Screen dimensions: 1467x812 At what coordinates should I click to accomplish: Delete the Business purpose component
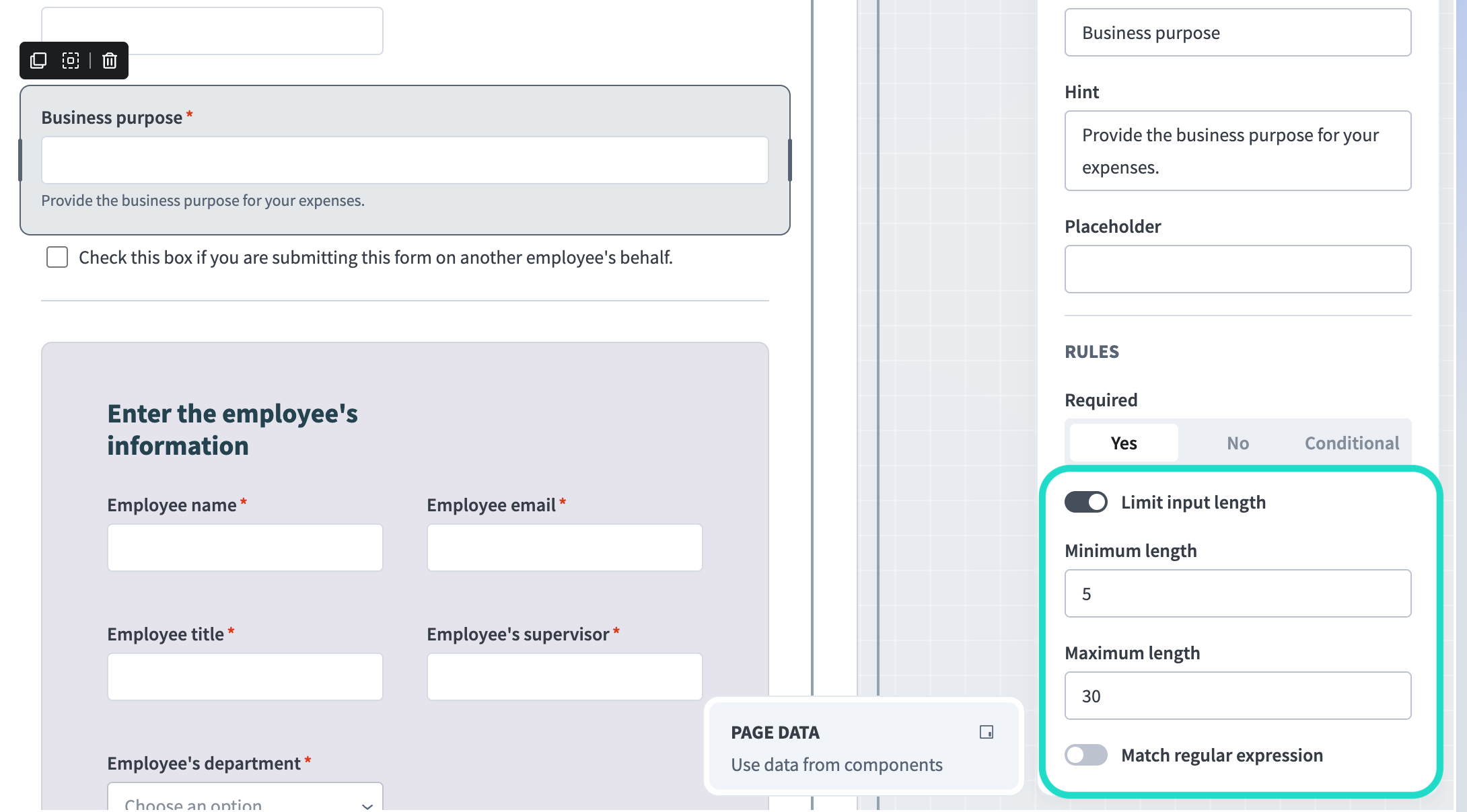point(110,61)
